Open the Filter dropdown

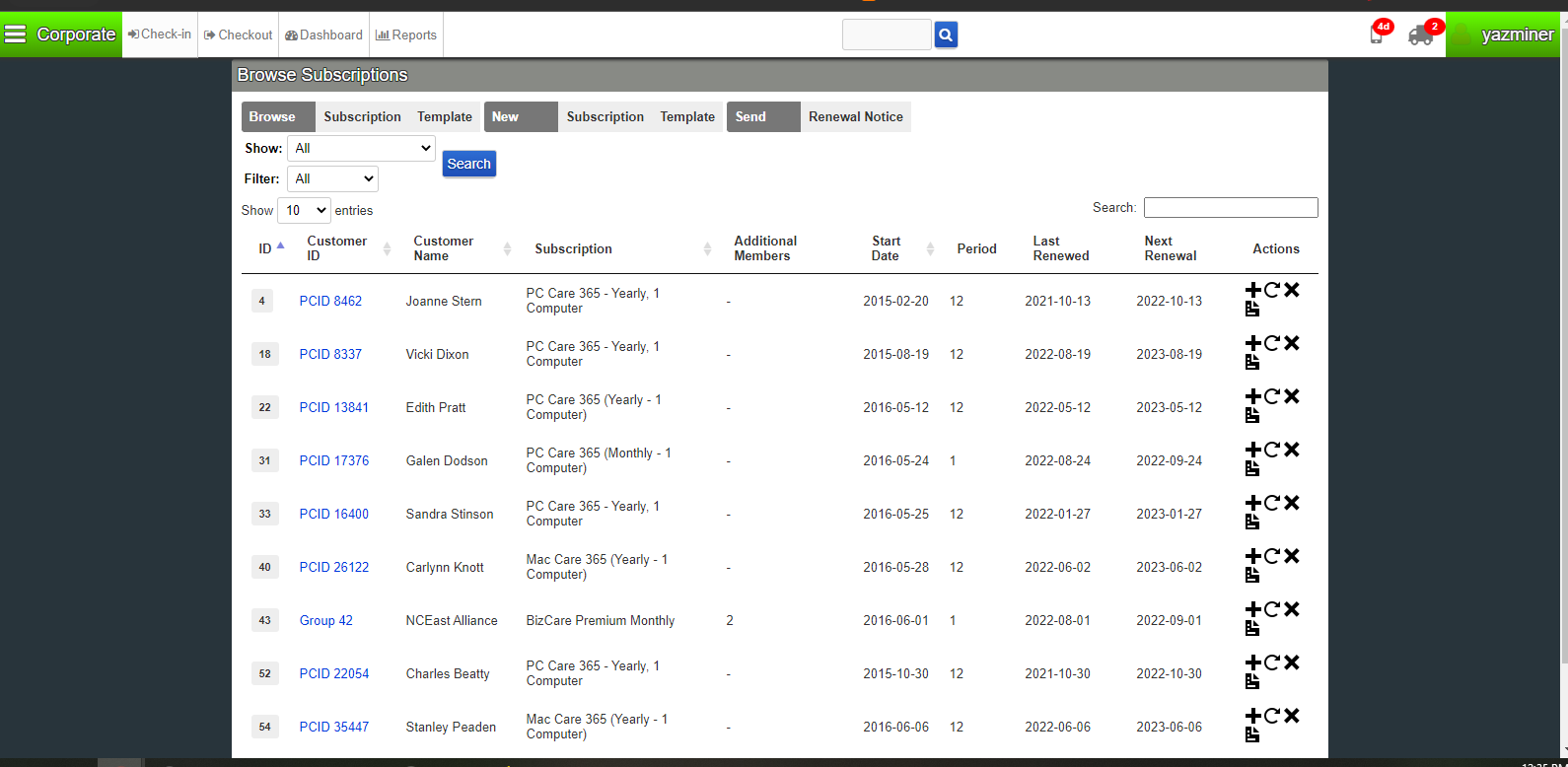(332, 178)
